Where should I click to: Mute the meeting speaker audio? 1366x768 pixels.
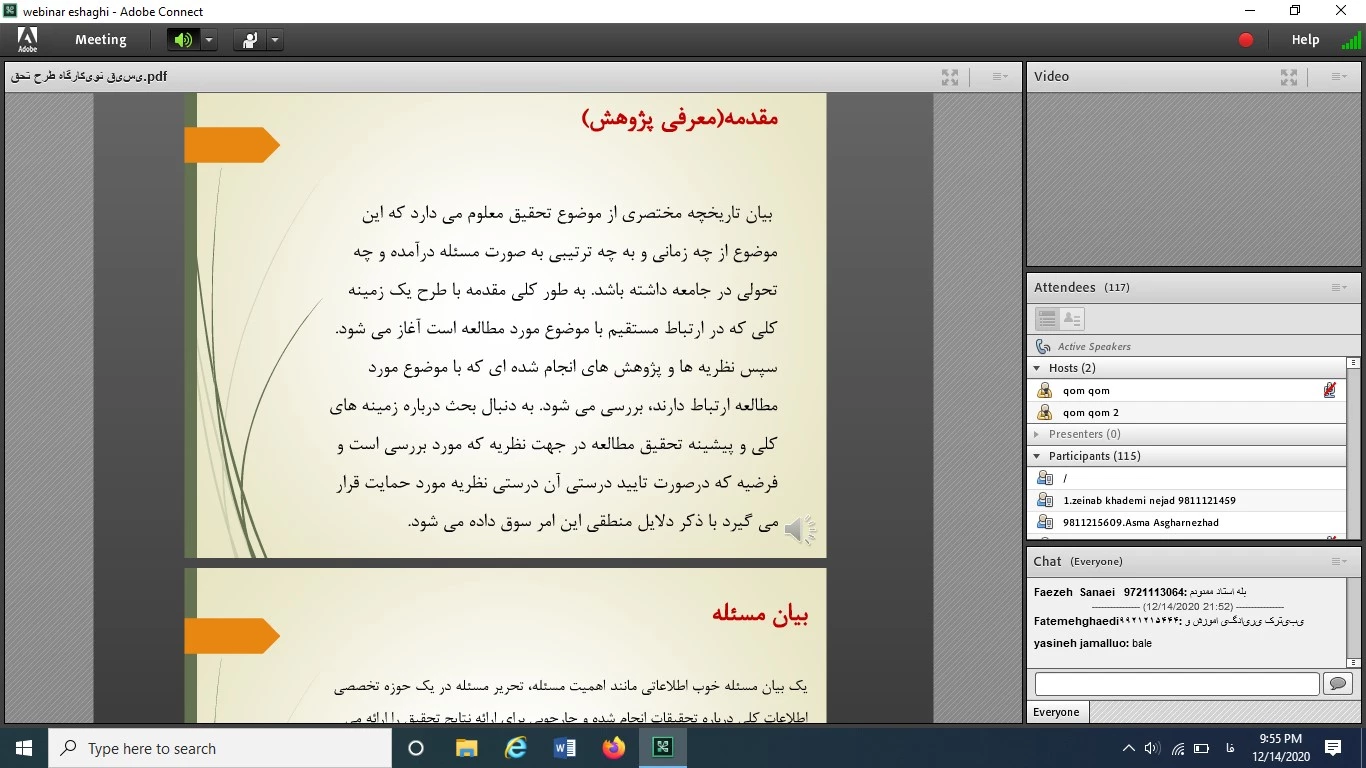point(182,40)
